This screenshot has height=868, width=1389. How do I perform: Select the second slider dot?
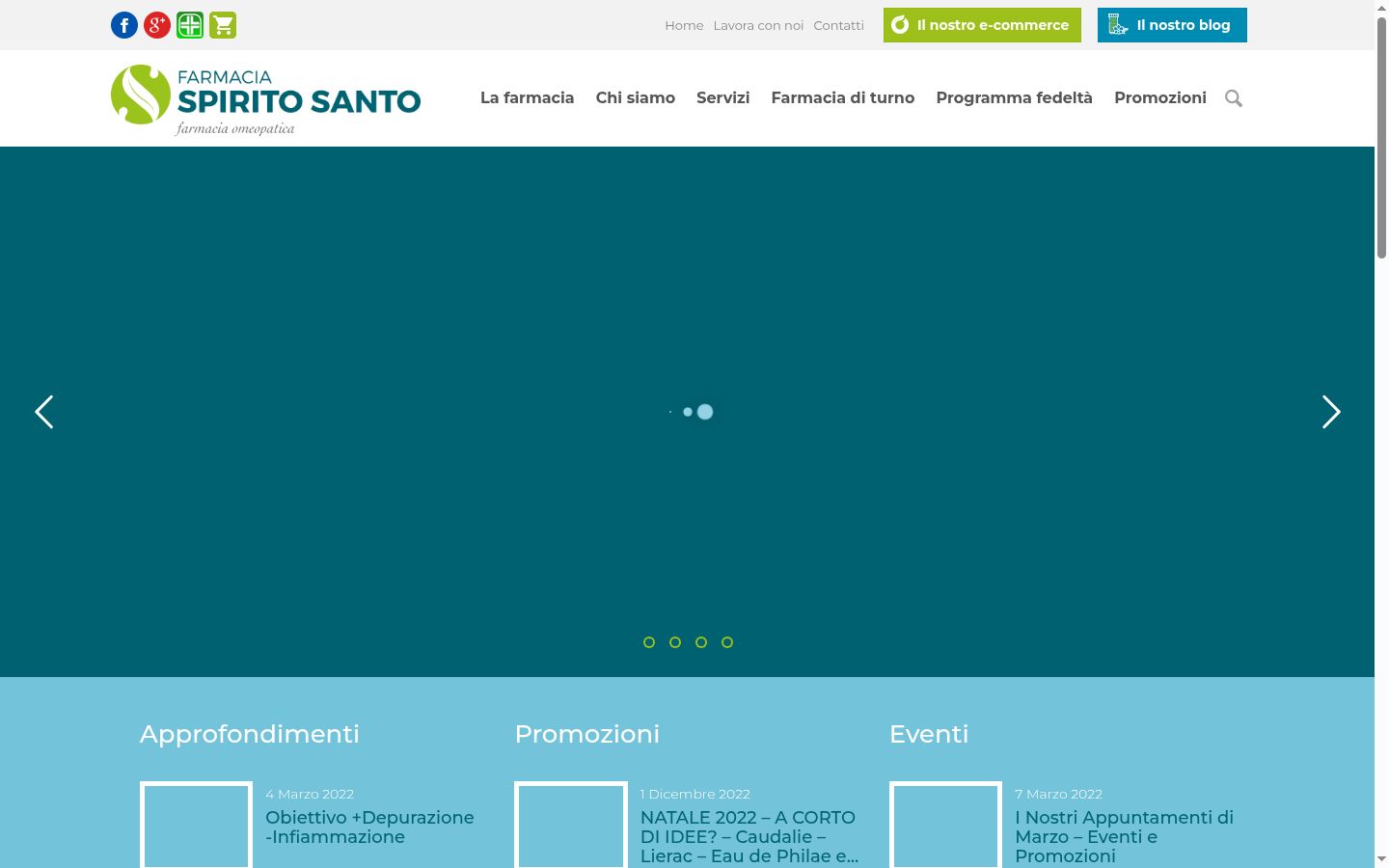675,642
